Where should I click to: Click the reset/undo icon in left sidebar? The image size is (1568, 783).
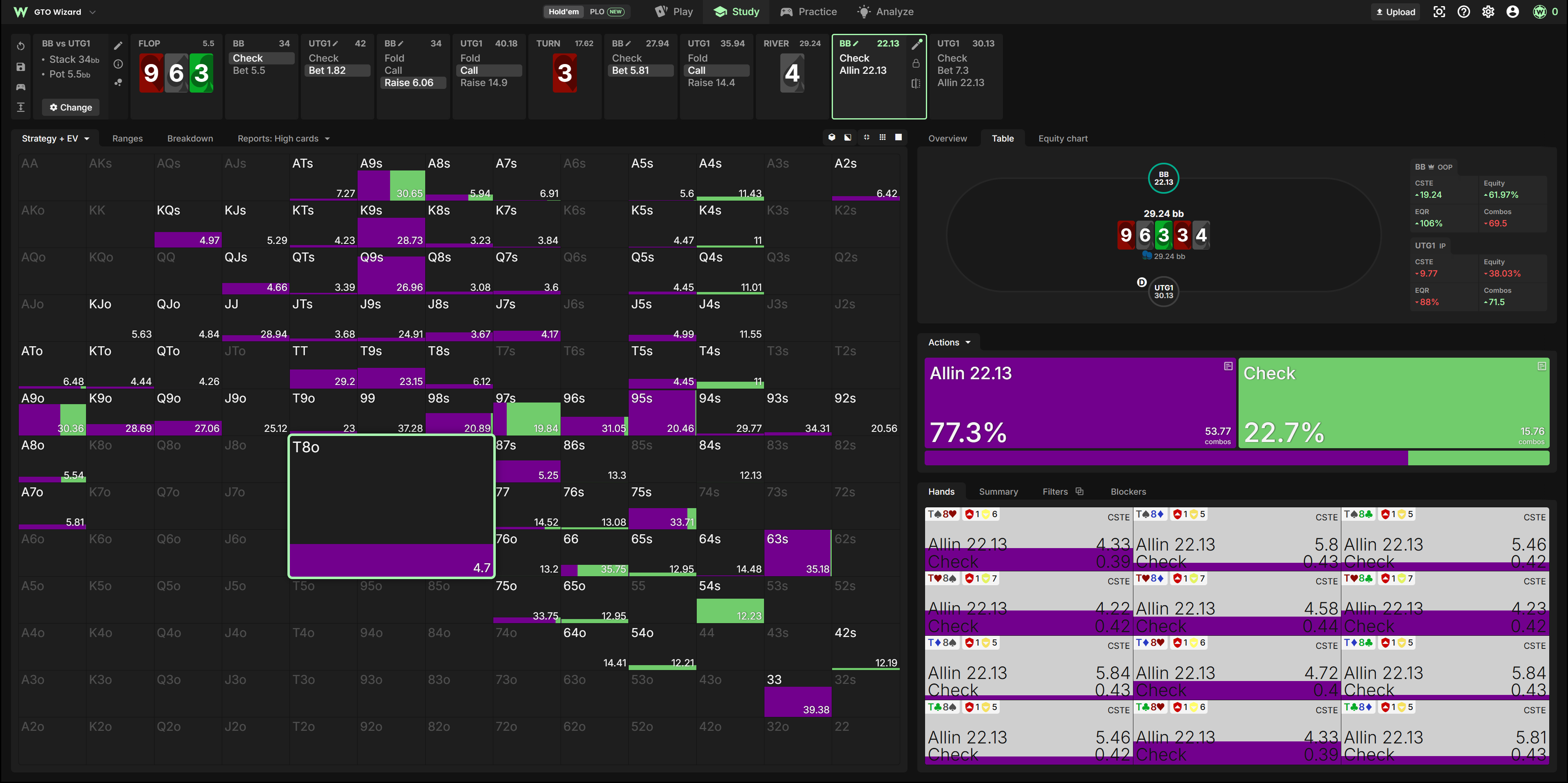point(21,46)
